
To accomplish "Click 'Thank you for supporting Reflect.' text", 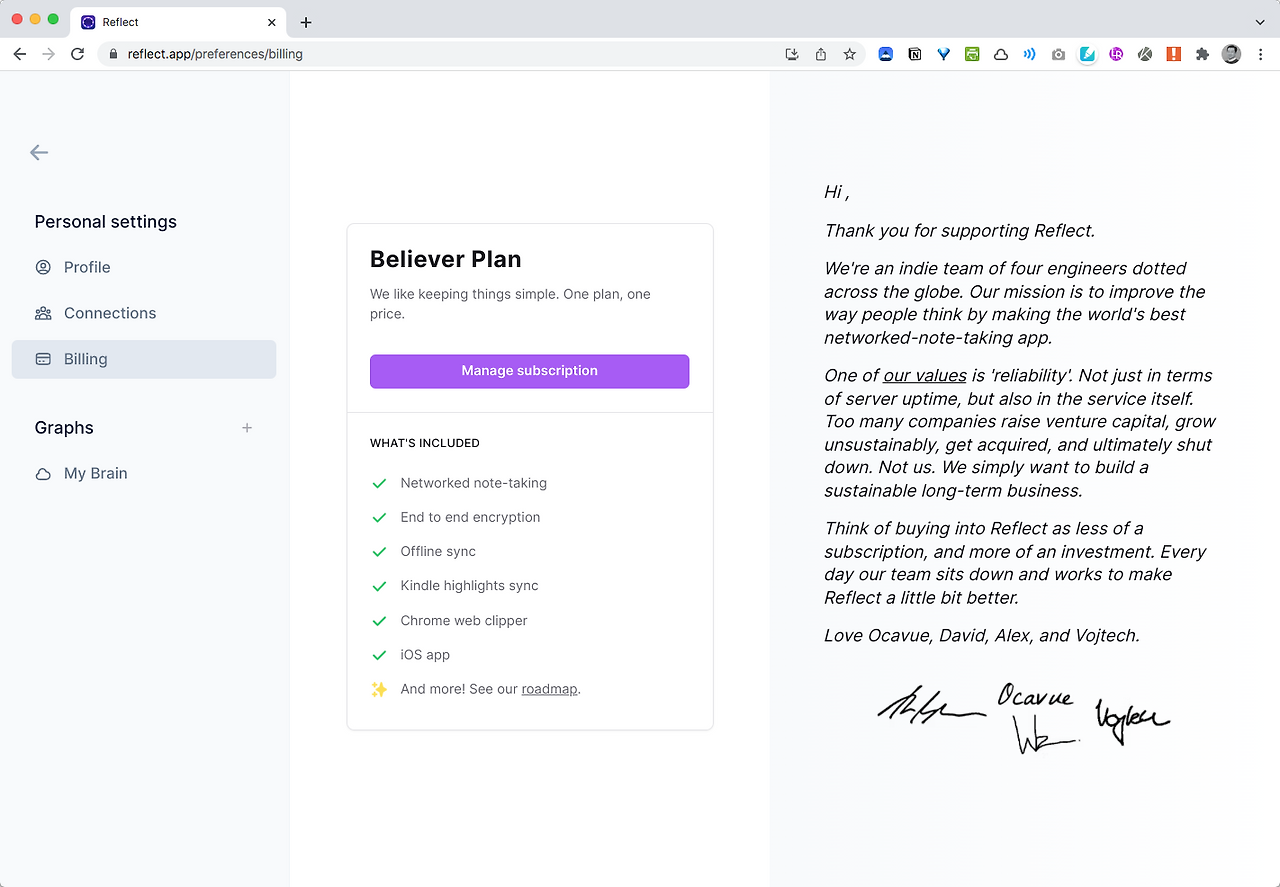I will click(960, 231).
